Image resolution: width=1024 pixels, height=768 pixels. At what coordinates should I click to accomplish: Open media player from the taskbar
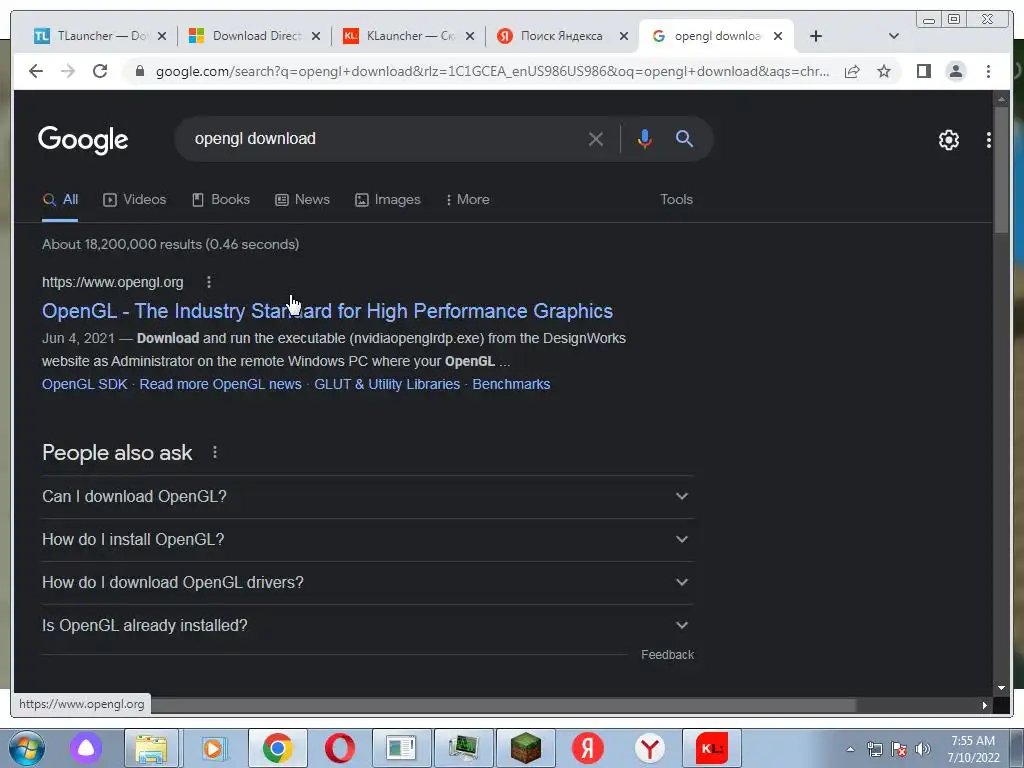(x=213, y=748)
